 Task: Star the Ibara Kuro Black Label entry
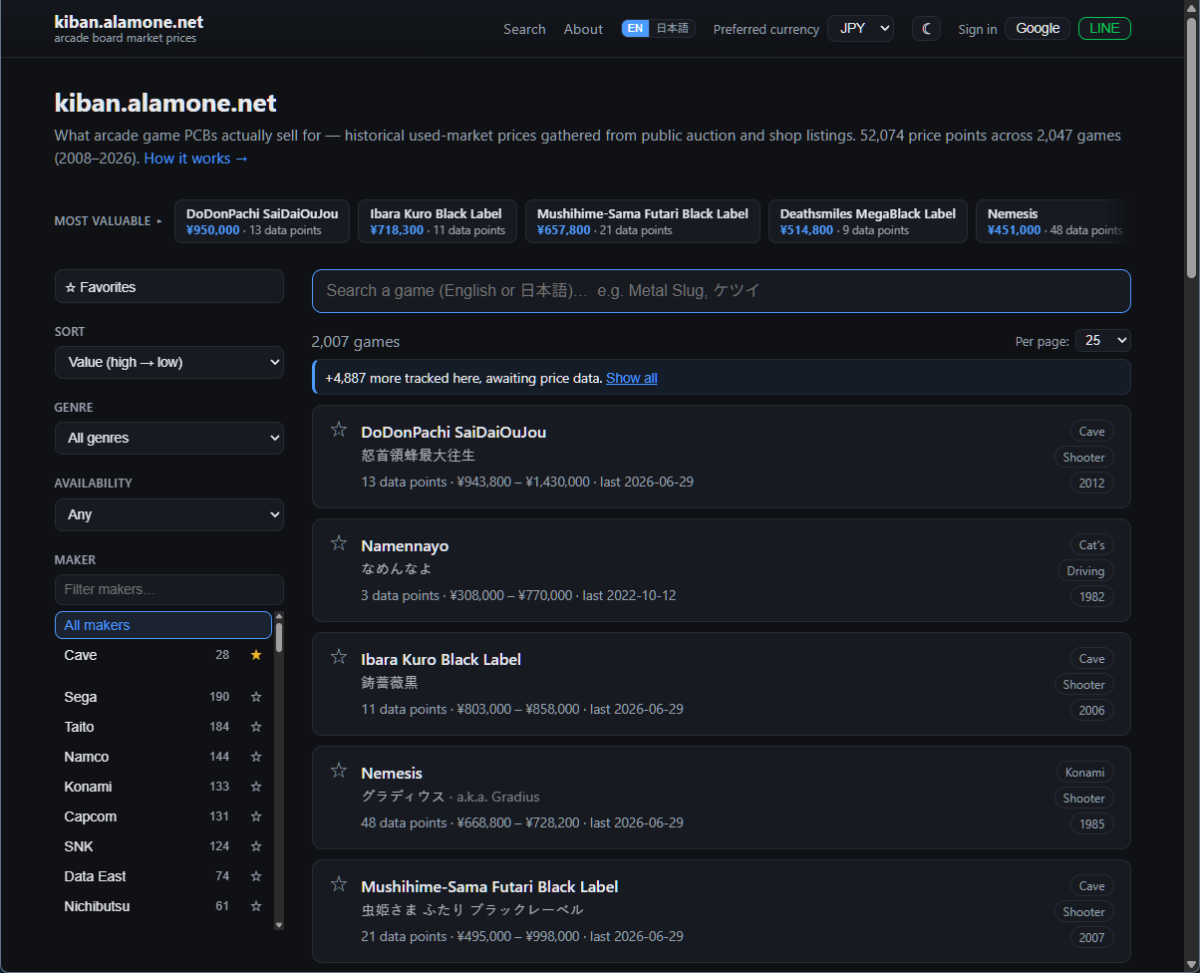[339, 657]
